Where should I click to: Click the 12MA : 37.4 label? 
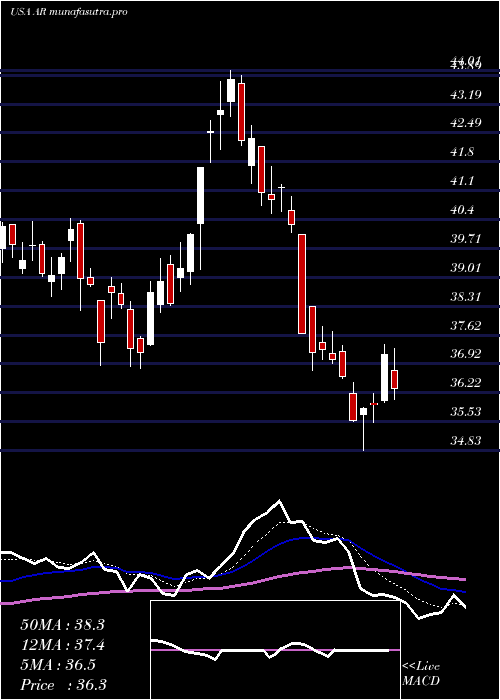(x=62, y=645)
